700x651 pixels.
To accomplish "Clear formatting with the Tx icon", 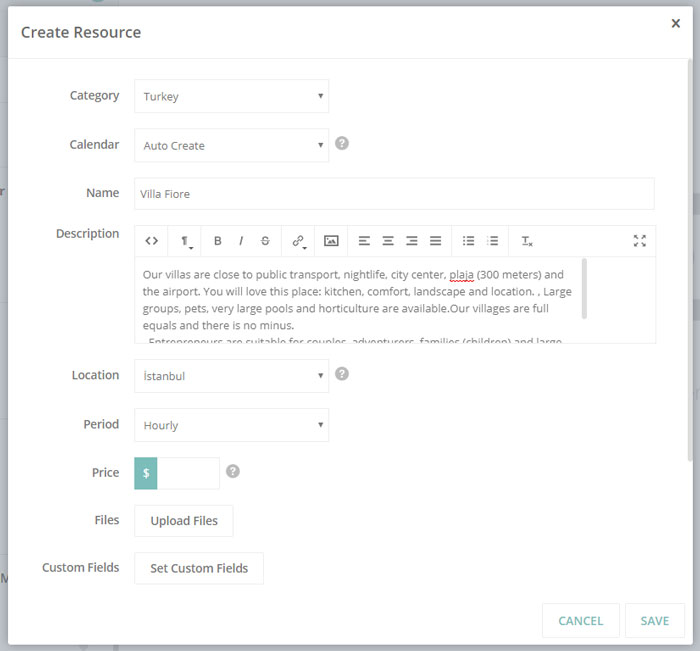I will pyautogui.click(x=527, y=241).
